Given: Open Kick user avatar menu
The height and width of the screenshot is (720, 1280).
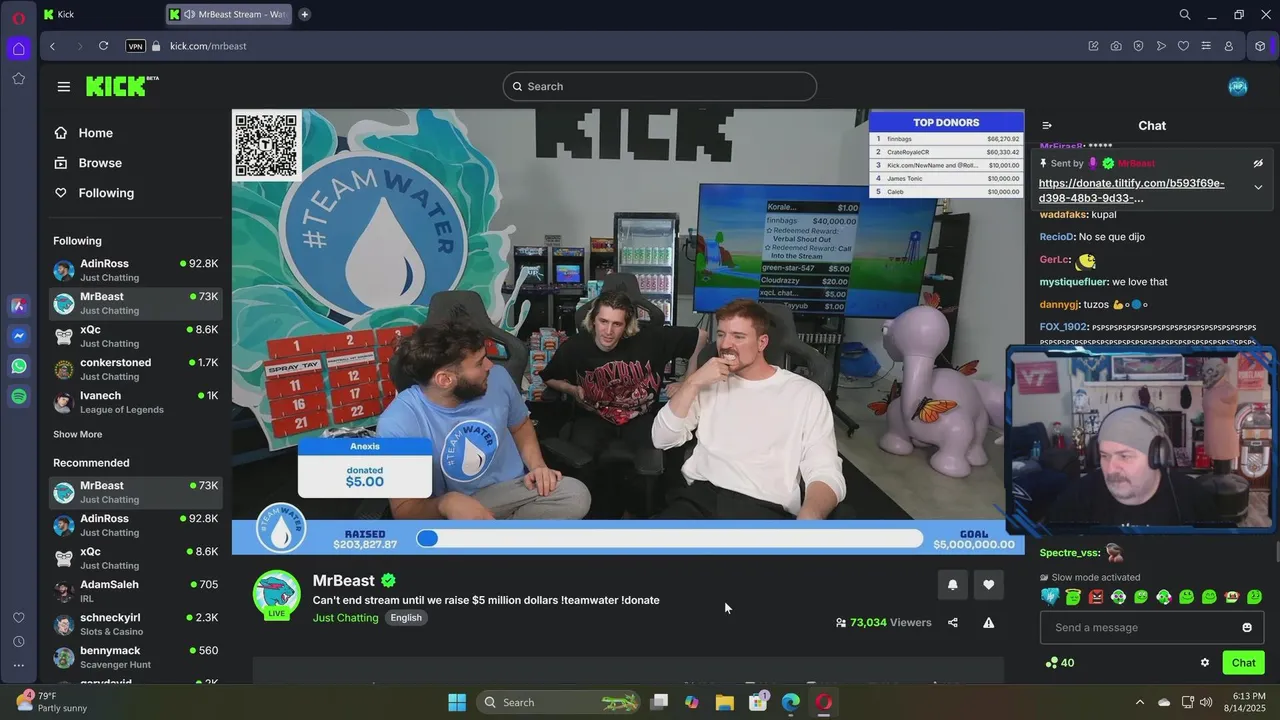Looking at the screenshot, I should coord(1238,86).
